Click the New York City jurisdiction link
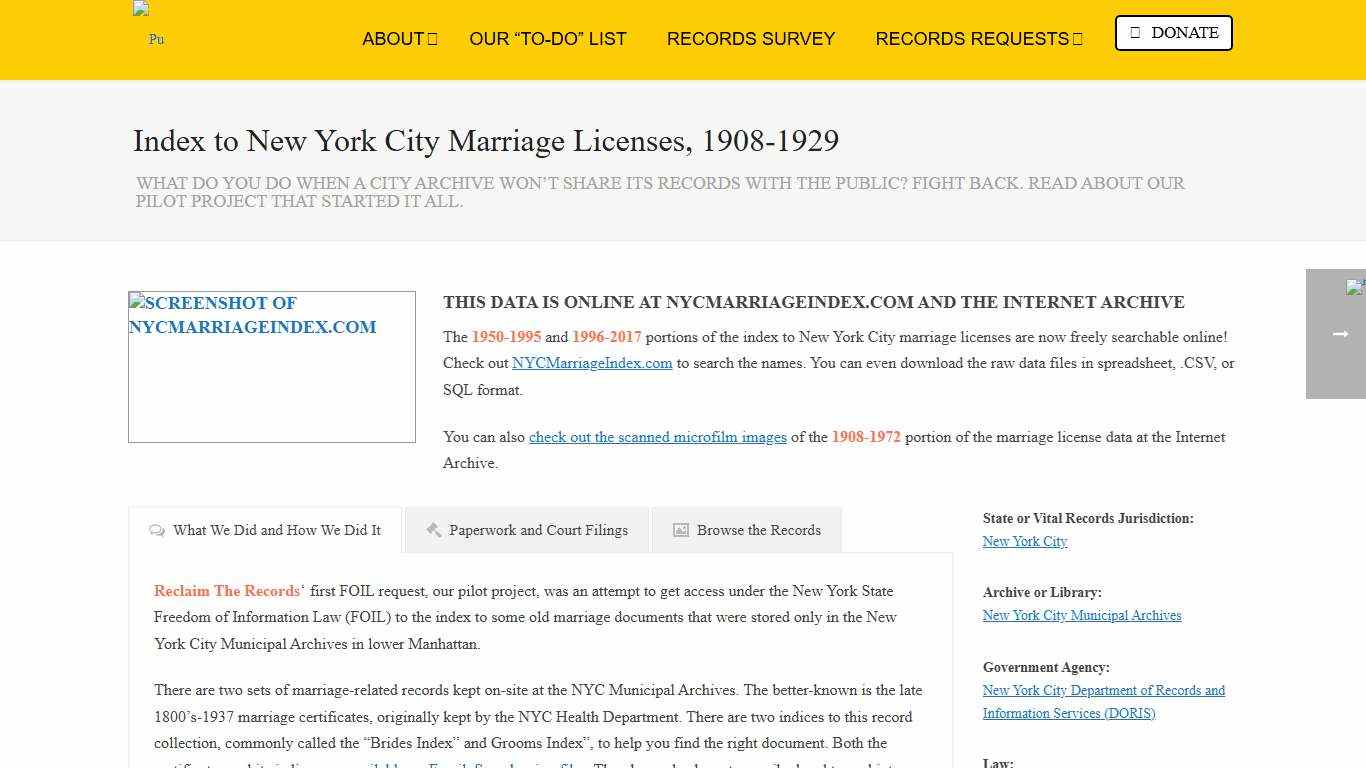1366x768 pixels. tap(1024, 541)
